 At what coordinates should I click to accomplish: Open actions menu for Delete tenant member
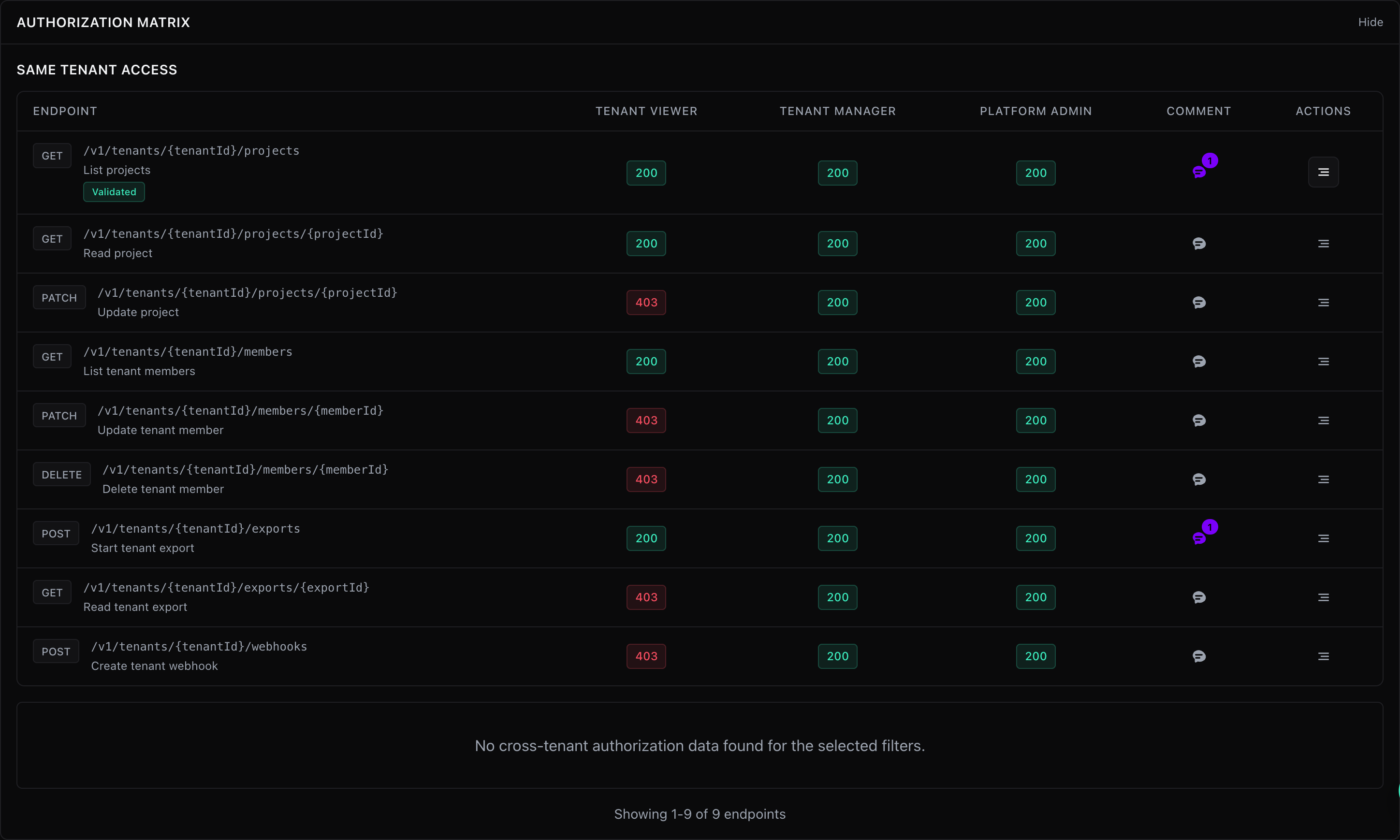point(1323,479)
